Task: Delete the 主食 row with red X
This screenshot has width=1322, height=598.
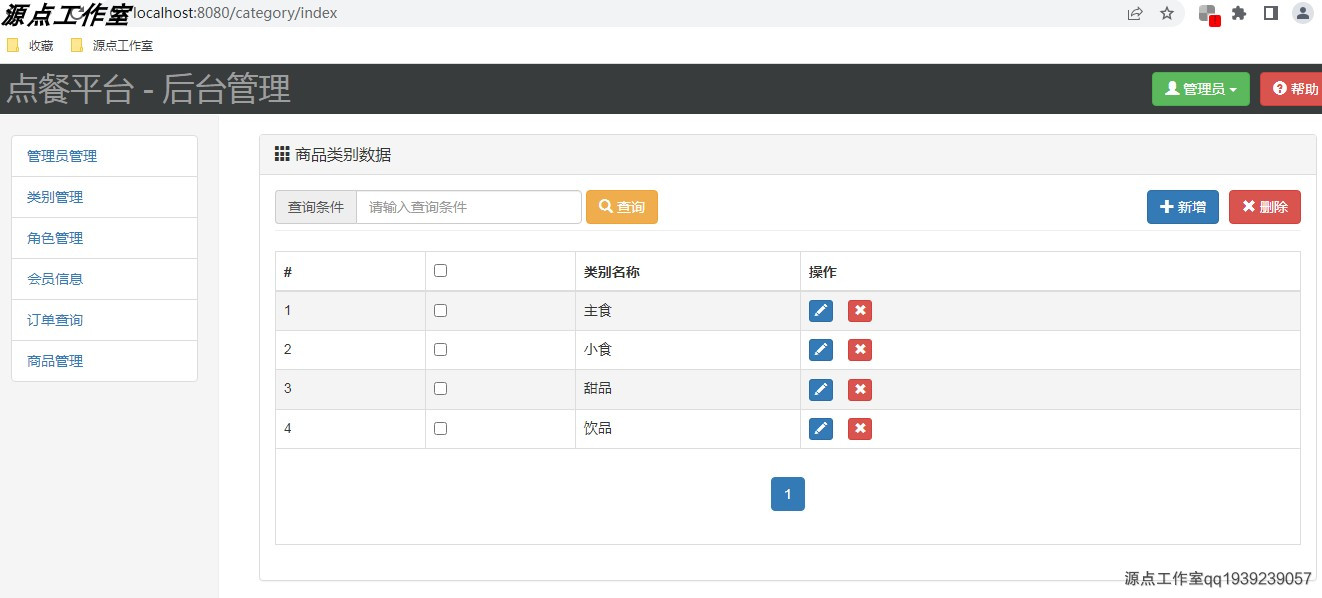Action: click(859, 310)
